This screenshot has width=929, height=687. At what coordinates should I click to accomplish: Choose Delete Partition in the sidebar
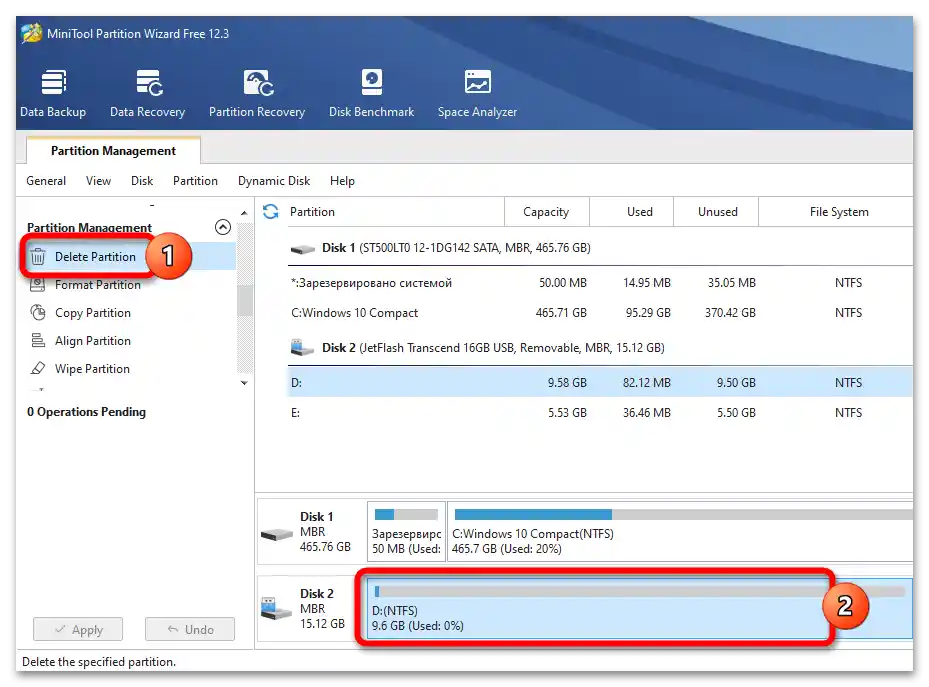coord(95,257)
